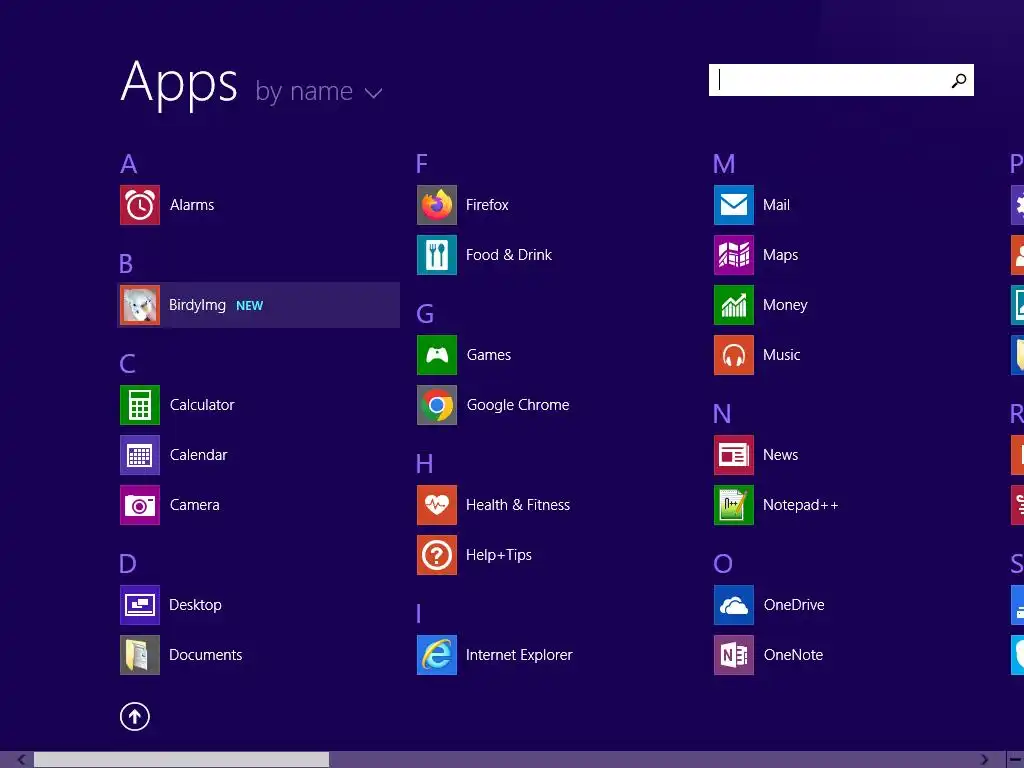
Task: Select the letter M group header
Action: 724,164
